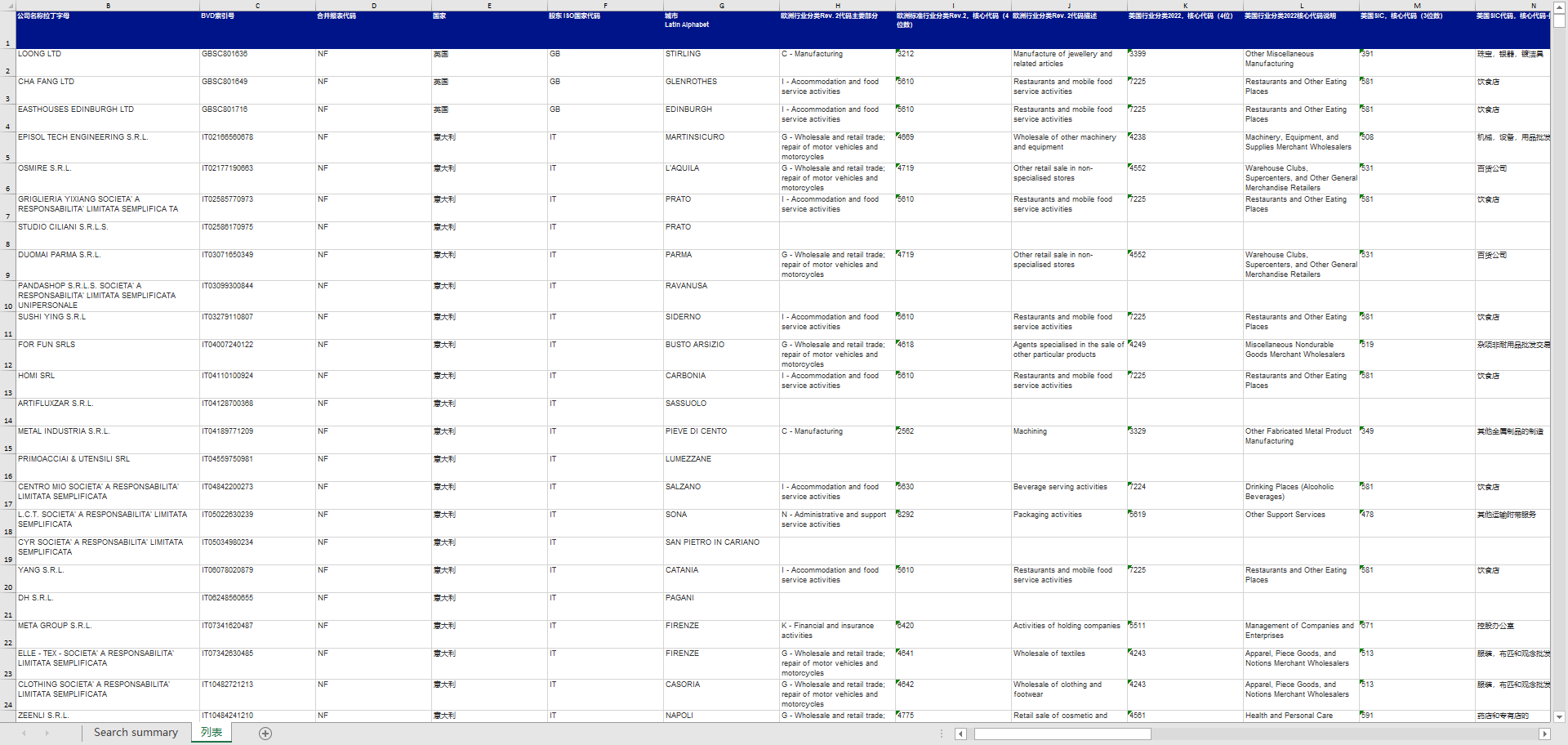
Task: Select column J header
Action: pyautogui.click(x=1069, y=6)
